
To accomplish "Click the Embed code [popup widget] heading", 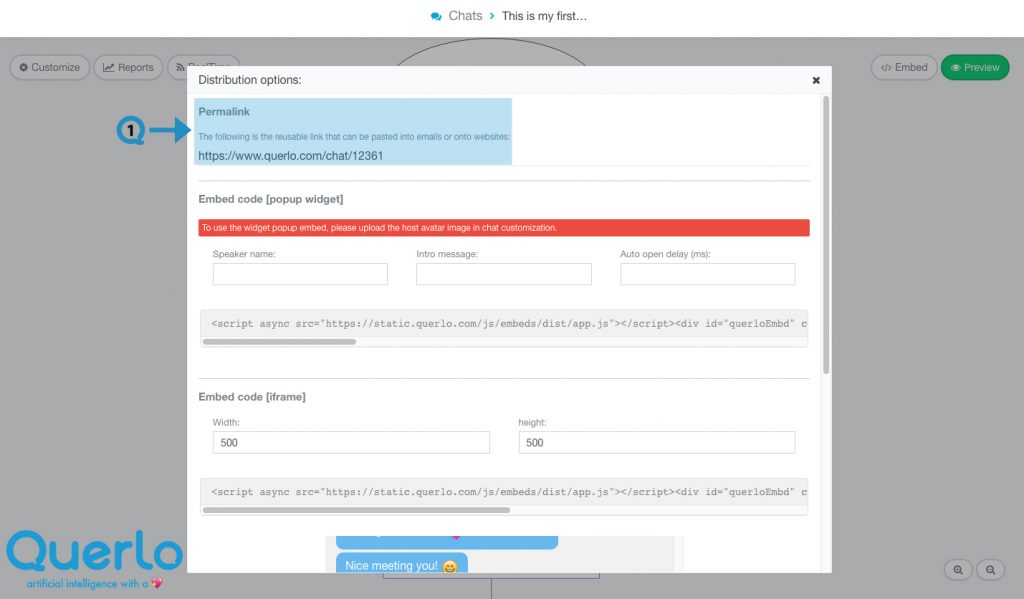I will tap(270, 199).
